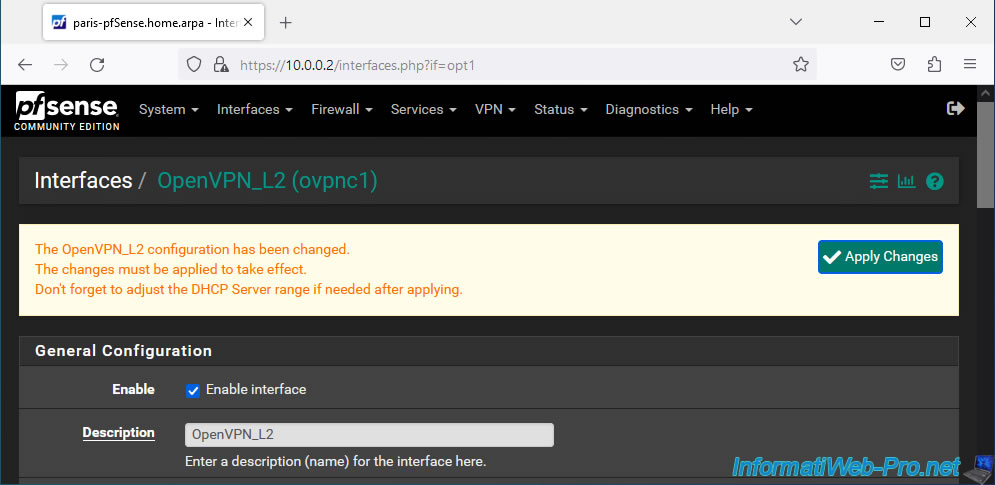Click the pfSense Community Edition logo
Screen dimensions: 995x485
tap(67, 110)
